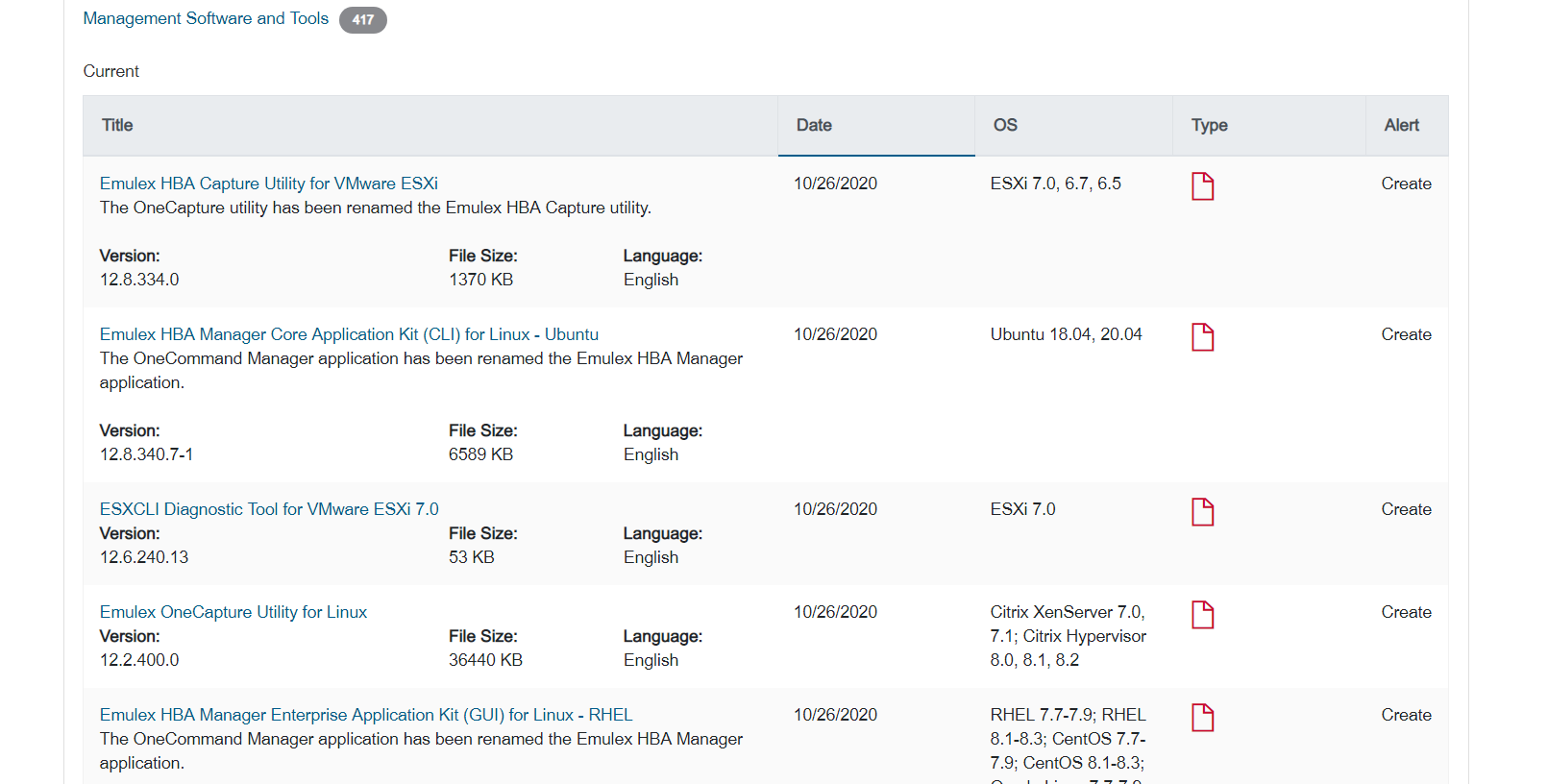Select version text 12.8.340.7-1
Image resolution: width=1548 pixels, height=784 pixels.
[146, 454]
